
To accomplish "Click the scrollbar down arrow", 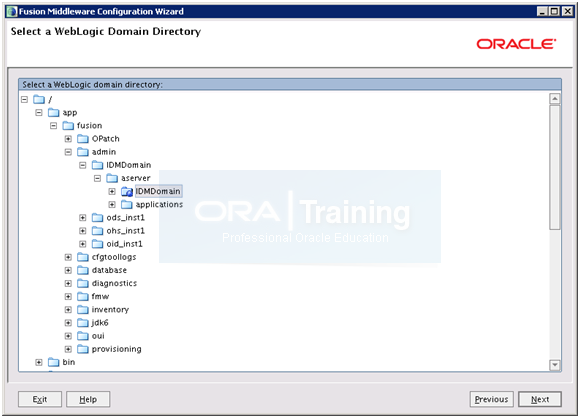I will 554,365.
